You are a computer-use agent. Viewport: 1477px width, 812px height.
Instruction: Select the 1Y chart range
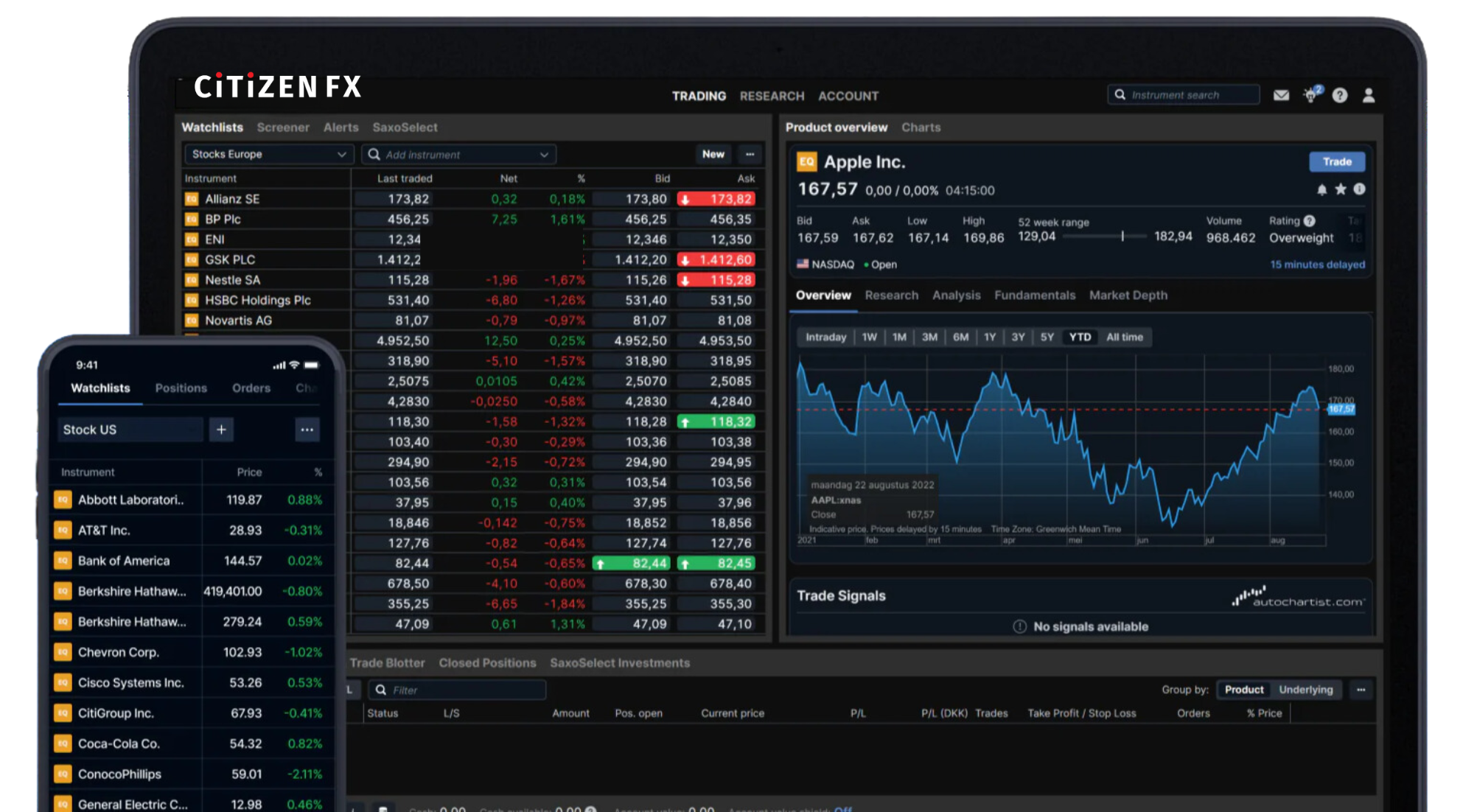point(990,337)
